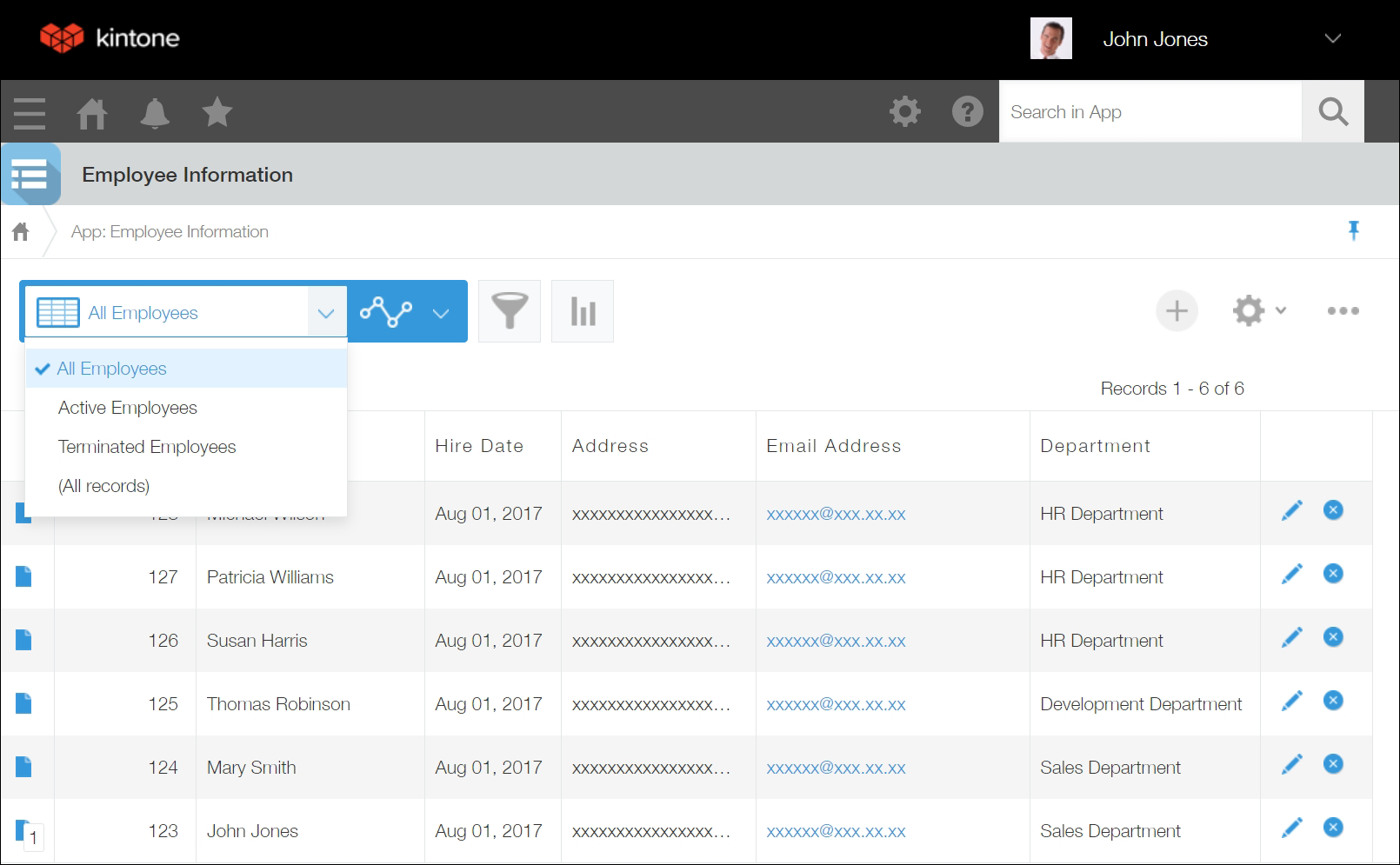Open the favorites star icon
This screenshot has width=1400, height=865.
[x=217, y=113]
